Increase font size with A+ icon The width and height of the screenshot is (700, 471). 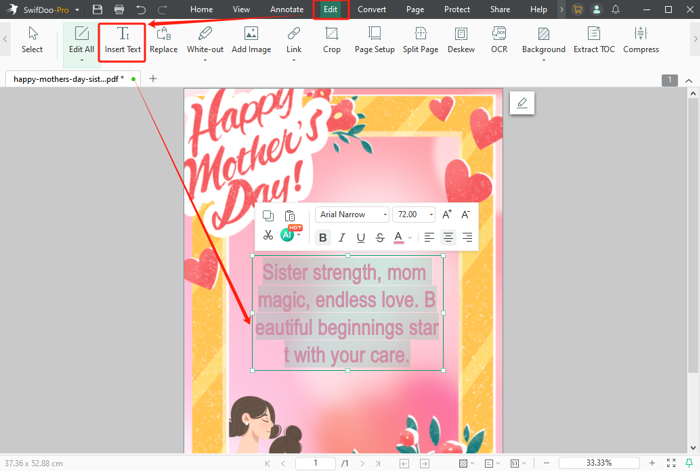[x=447, y=215]
